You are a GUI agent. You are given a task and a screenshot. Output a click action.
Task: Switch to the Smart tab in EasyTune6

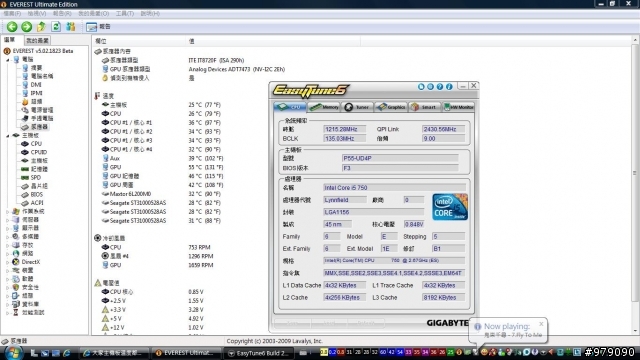pyautogui.click(x=424, y=107)
